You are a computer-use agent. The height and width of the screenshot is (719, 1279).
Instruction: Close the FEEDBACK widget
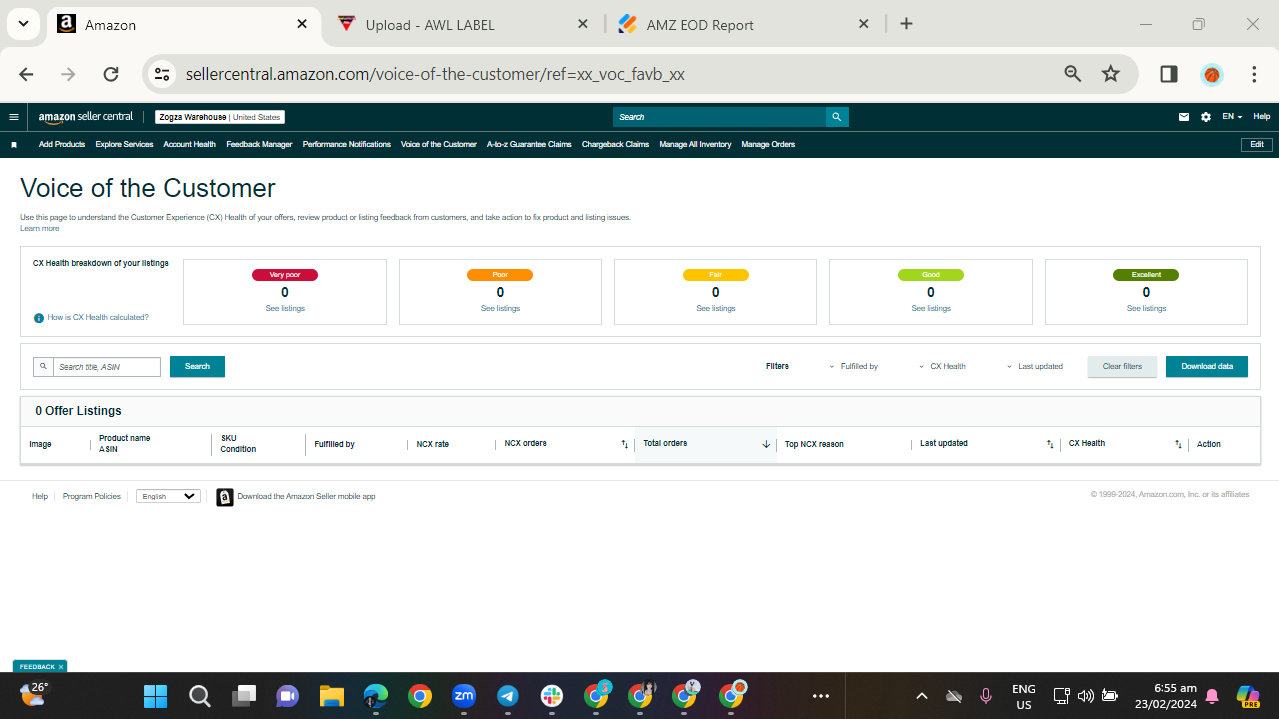[x=61, y=667]
